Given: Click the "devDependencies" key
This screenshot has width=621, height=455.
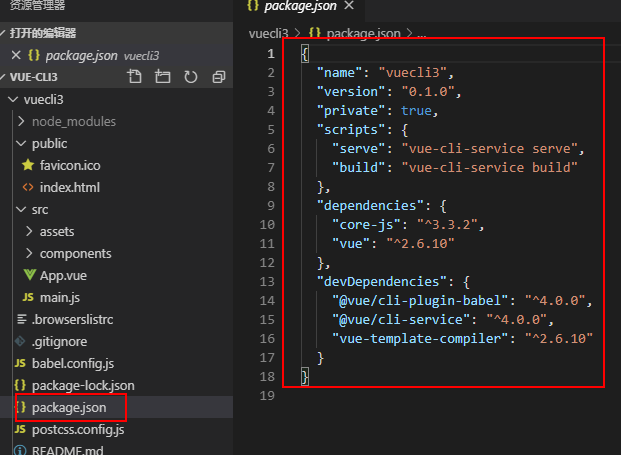Looking at the screenshot, I should (x=382, y=282).
